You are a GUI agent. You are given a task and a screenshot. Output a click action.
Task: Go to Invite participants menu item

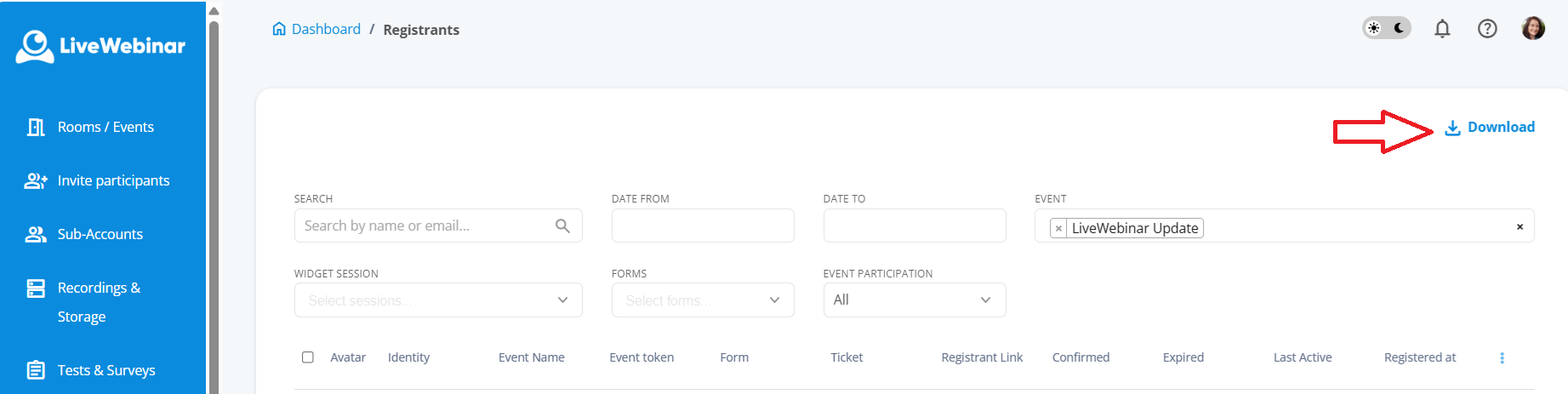[x=113, y=180]
